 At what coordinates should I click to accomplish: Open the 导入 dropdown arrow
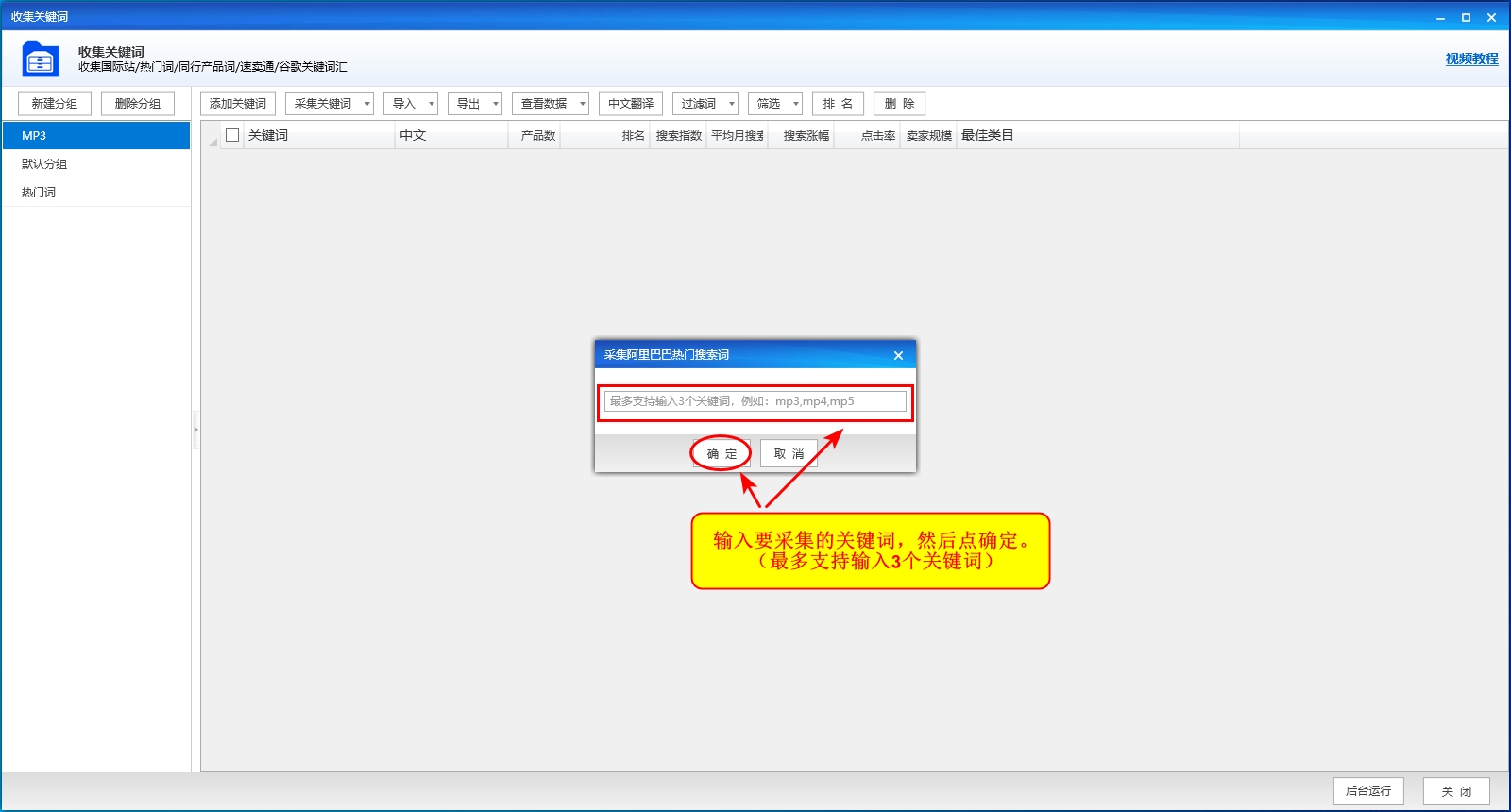pyautogui.click(x=432, y=104)
